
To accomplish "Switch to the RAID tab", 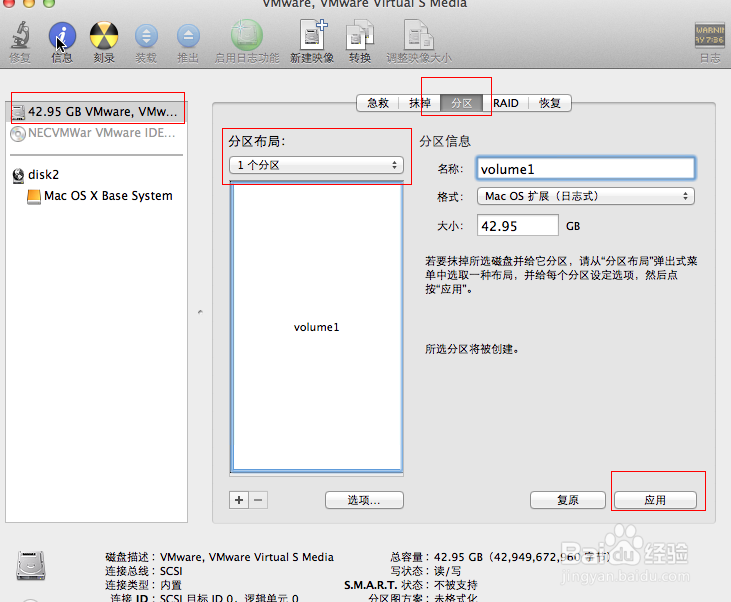I will pyautogui.click(x=506, y=103).
